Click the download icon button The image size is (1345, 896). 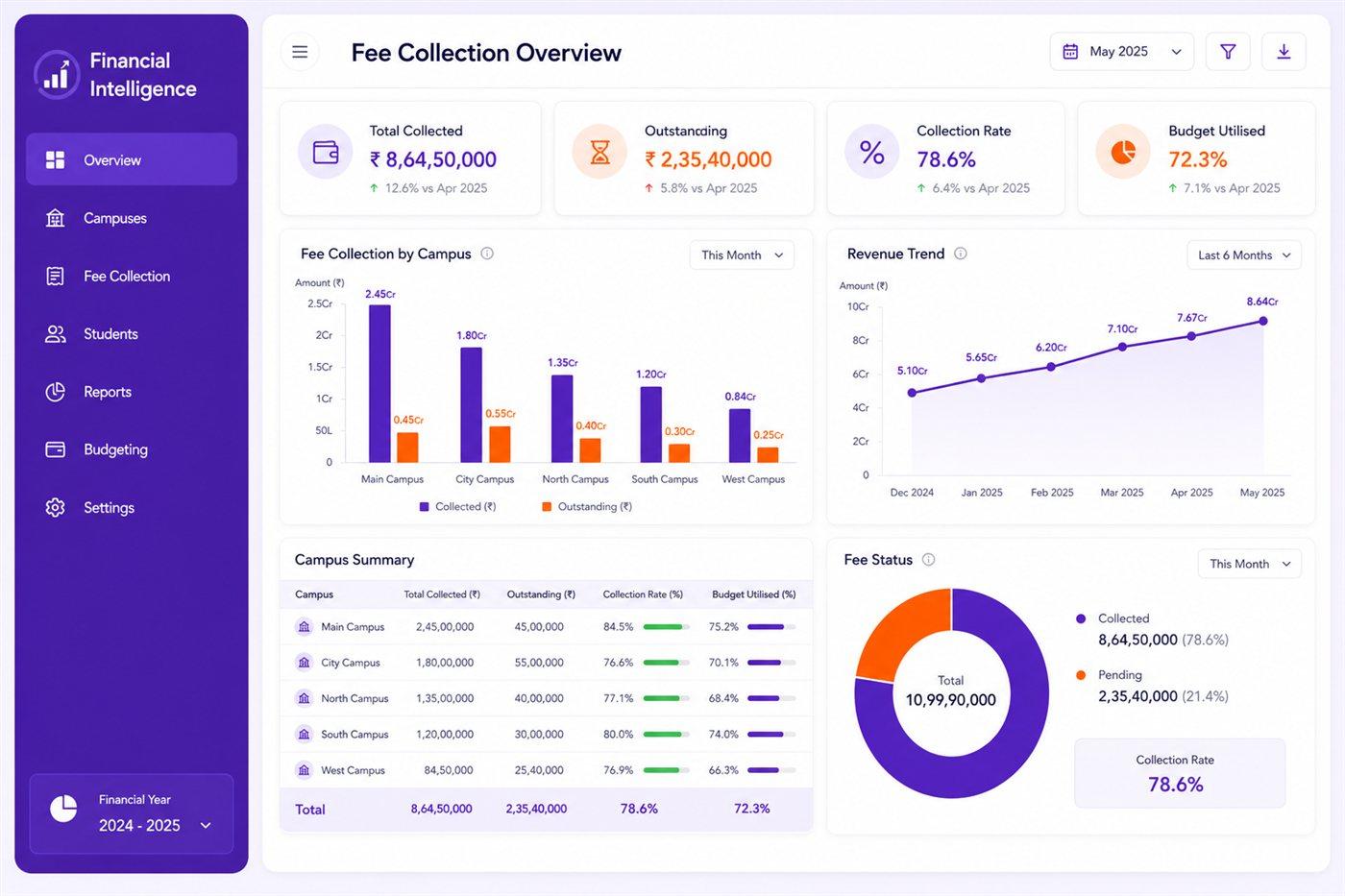(x=1284, y=52)
